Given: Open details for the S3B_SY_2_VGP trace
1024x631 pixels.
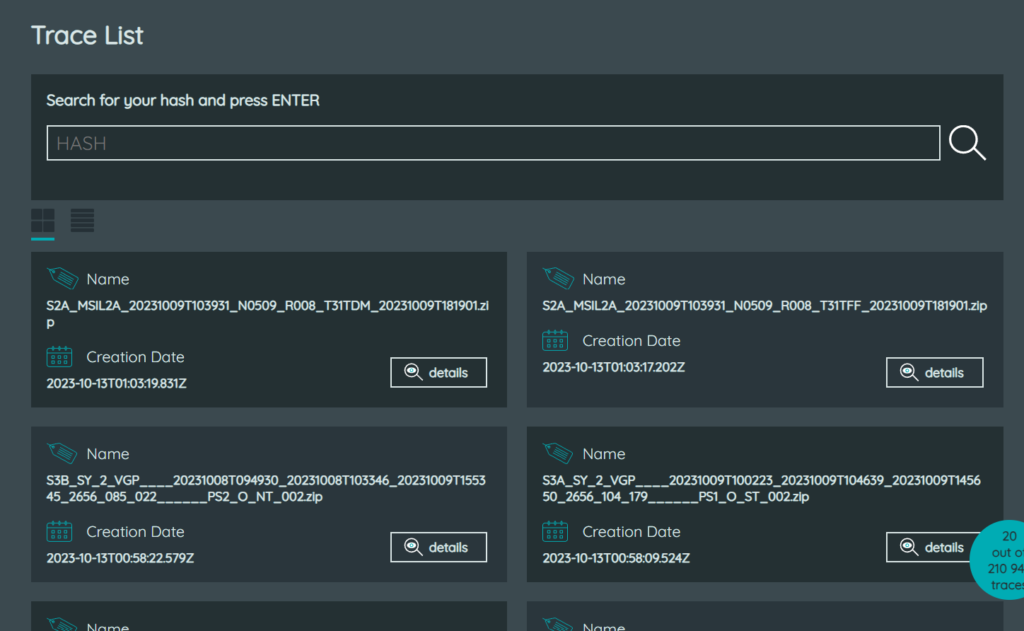Looking at the screenshot, I should tap(438, 547).
